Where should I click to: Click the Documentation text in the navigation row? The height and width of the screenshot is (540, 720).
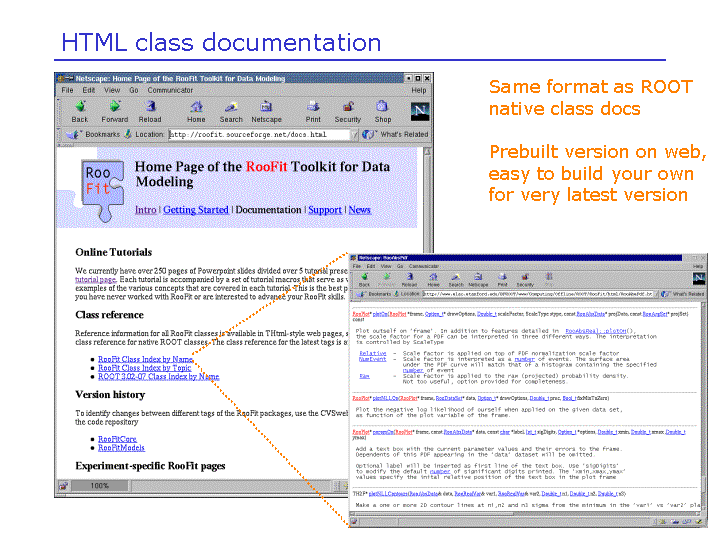click(x=269, y=210)
